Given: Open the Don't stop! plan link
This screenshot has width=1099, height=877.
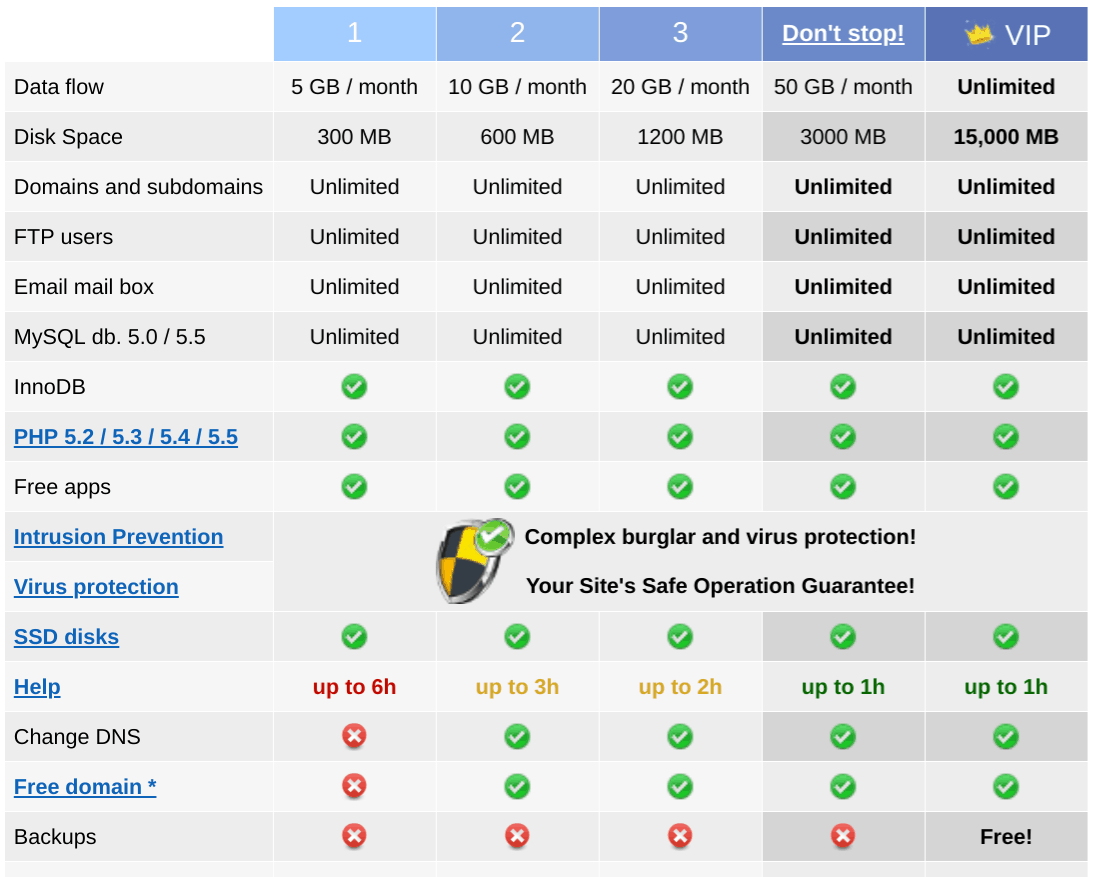Looking at the screenshot, I should pos(843,34).
